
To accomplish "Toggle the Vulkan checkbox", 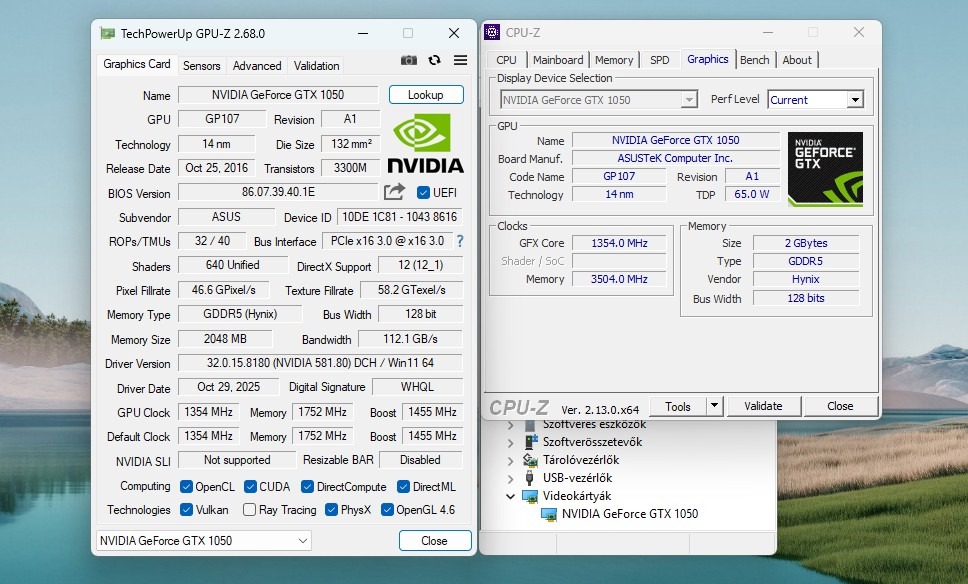I will click(x=186, y=509).
